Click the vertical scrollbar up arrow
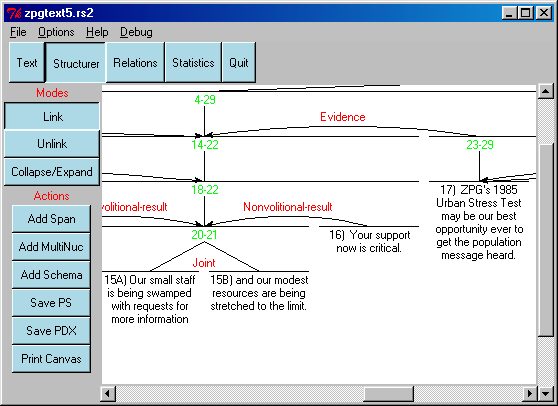This screenshot has height=406, width=558. [x=545, y=91]
